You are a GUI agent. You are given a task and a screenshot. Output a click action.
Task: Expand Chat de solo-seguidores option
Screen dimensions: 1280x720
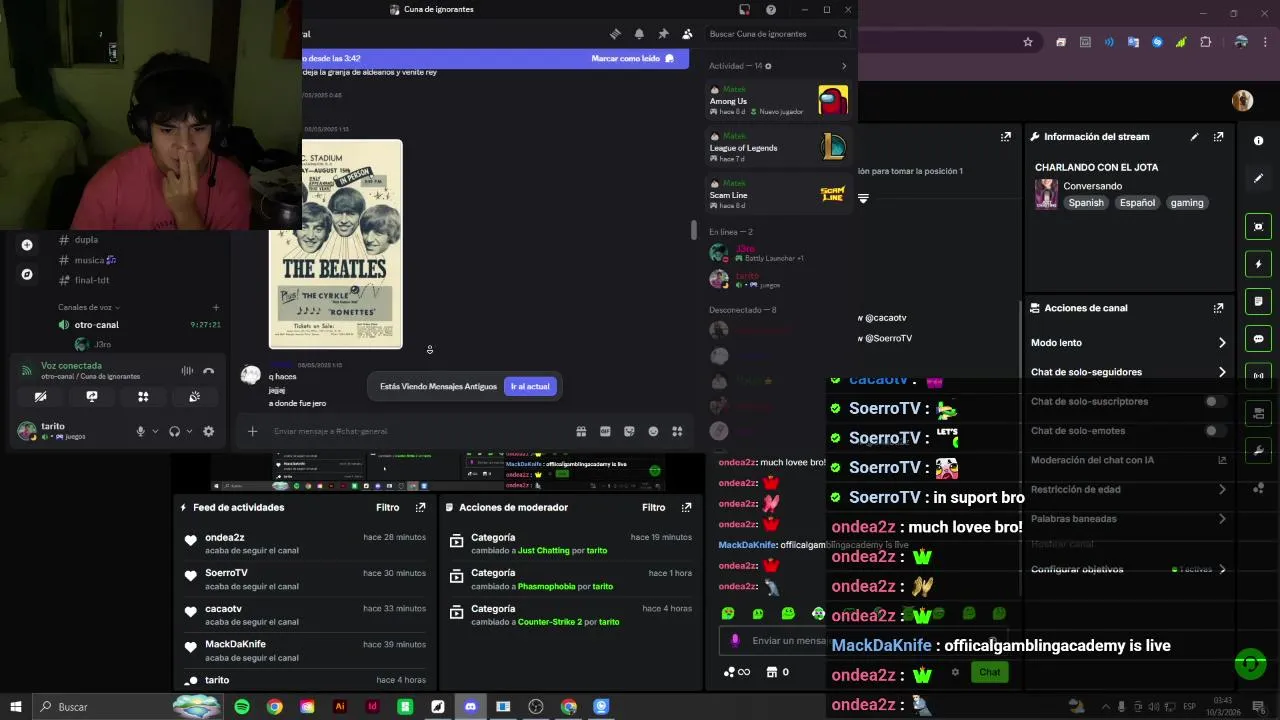pos(1128,372)
